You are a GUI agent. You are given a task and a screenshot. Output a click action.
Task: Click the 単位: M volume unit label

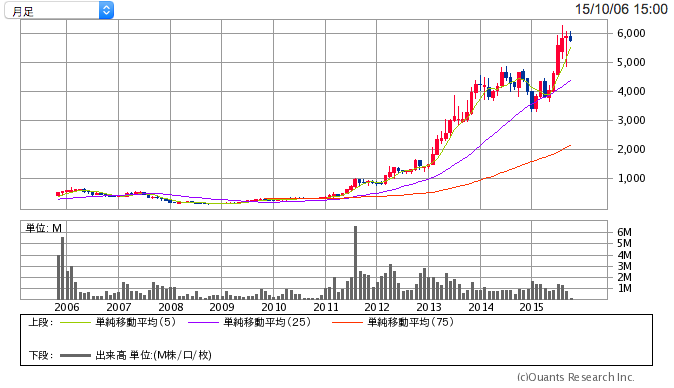tap(44, 228)
